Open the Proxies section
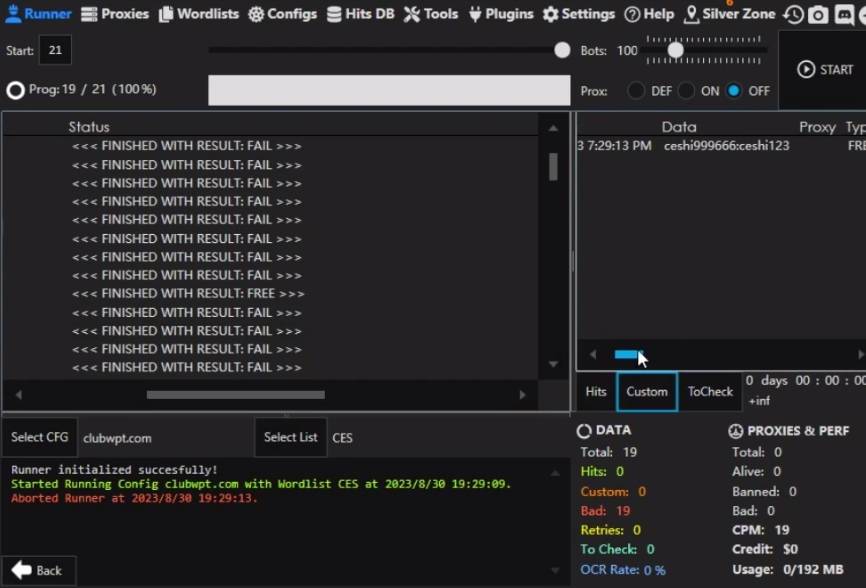The image size is (866, 588). click(x=114, y=14)
